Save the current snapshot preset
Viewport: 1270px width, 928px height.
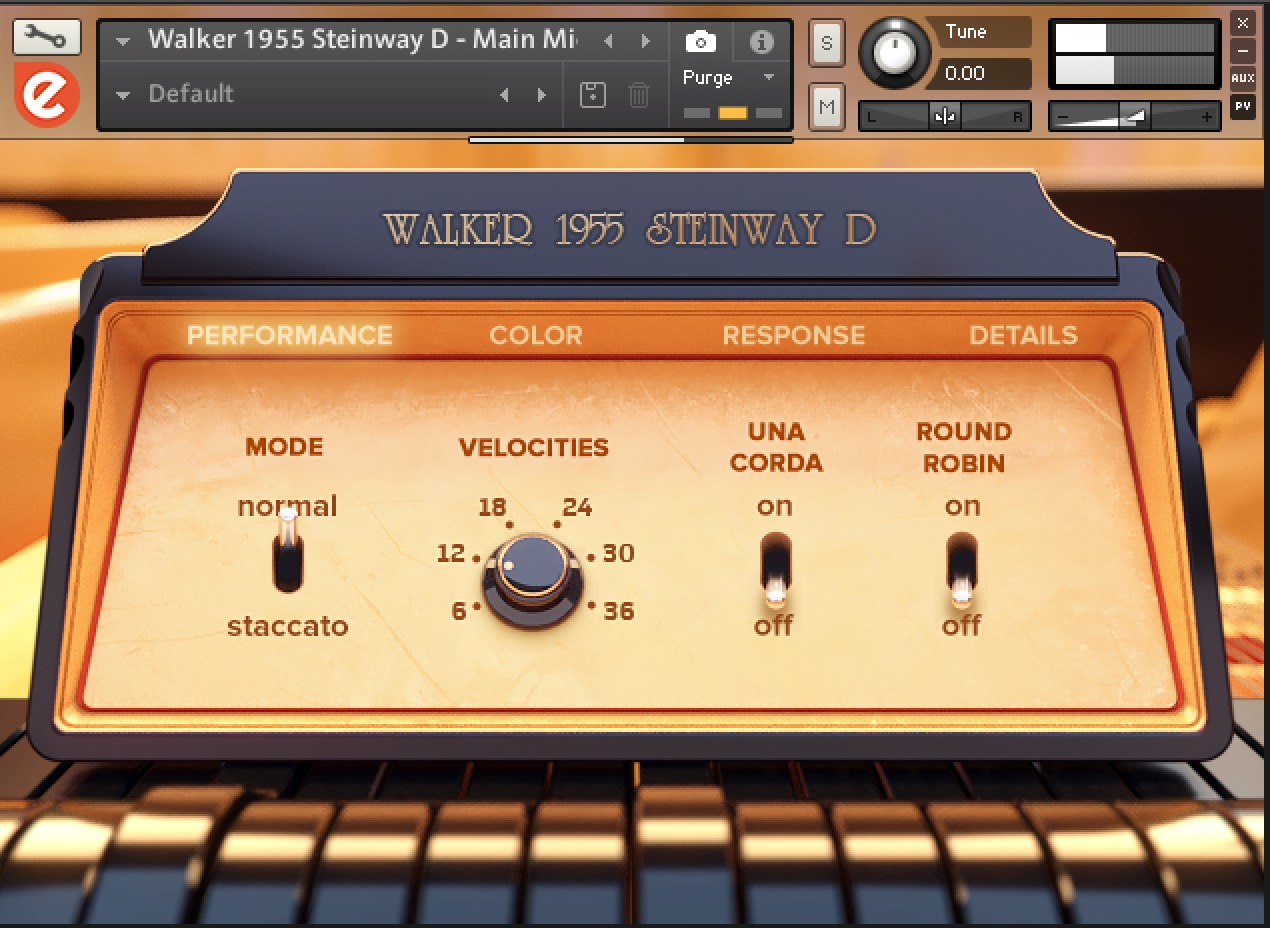click(x=593, y=95)
